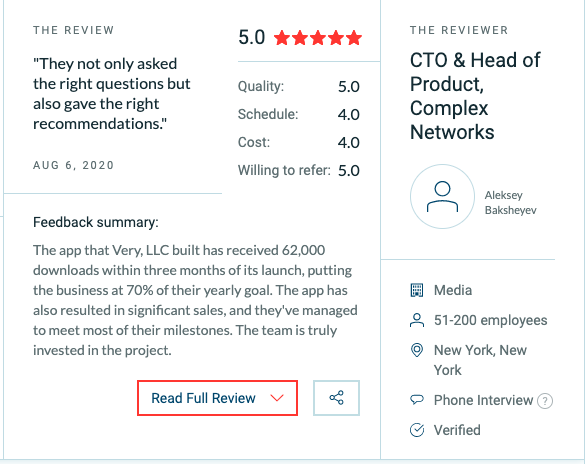Click the Quality rating row
The image size is (585, 464).
299,87
